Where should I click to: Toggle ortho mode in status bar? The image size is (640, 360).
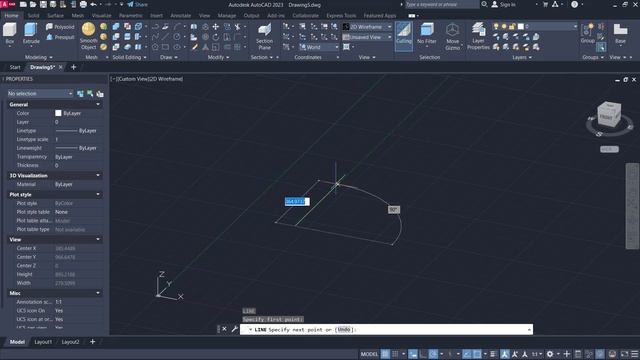[x=423, y=354]
